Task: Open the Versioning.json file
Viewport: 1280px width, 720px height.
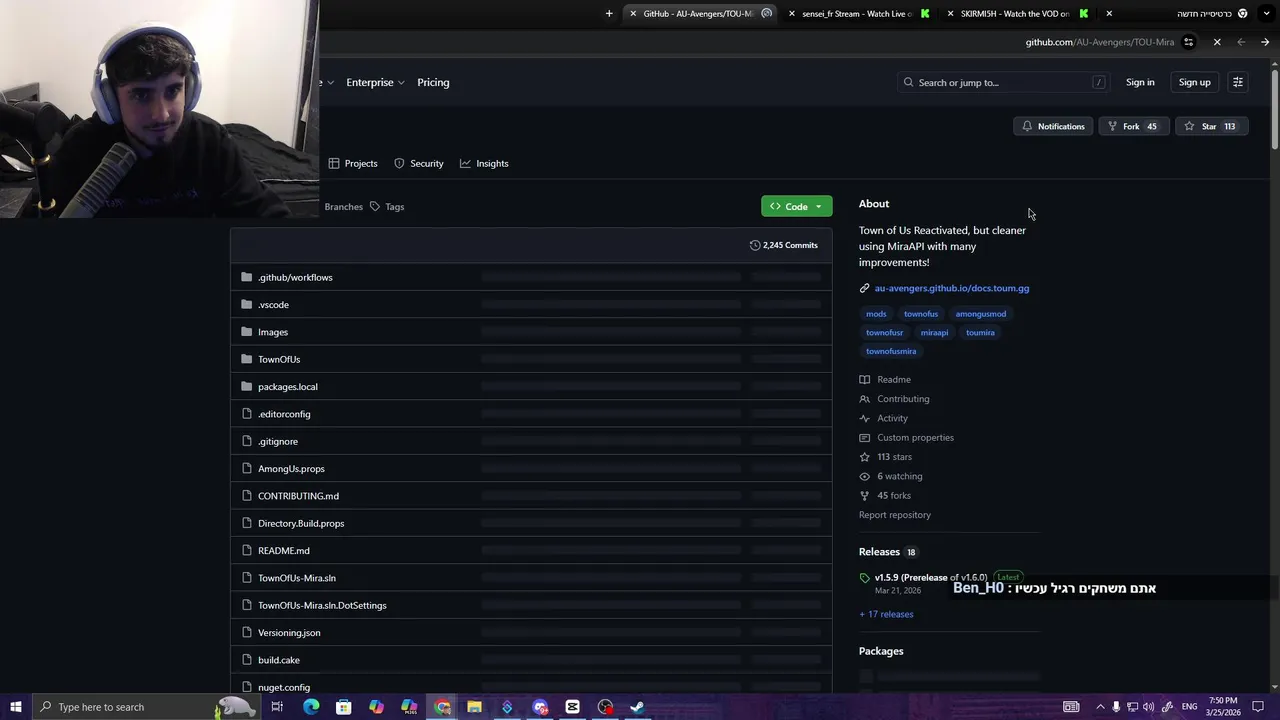Action: (x=289, y=632)
